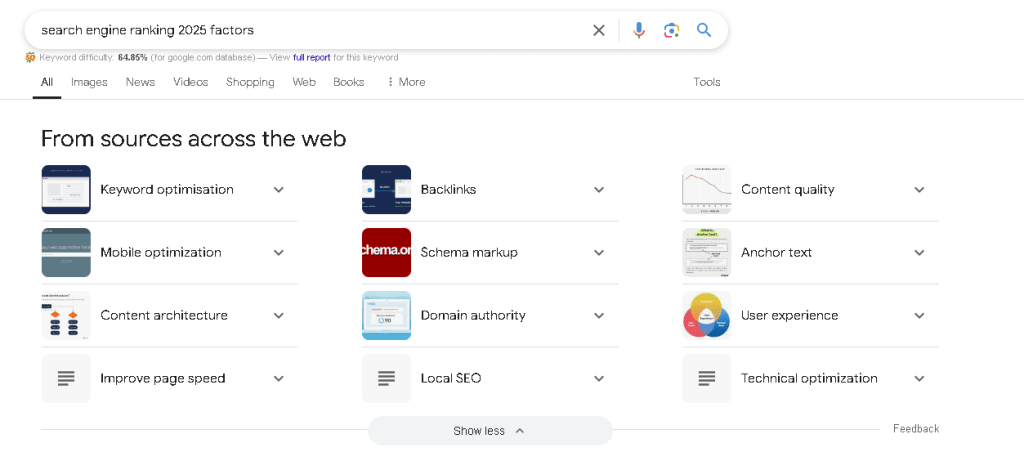1024x461 pixels.
Task: Switch to the Images tab
Action: click(x=89, y=82)
